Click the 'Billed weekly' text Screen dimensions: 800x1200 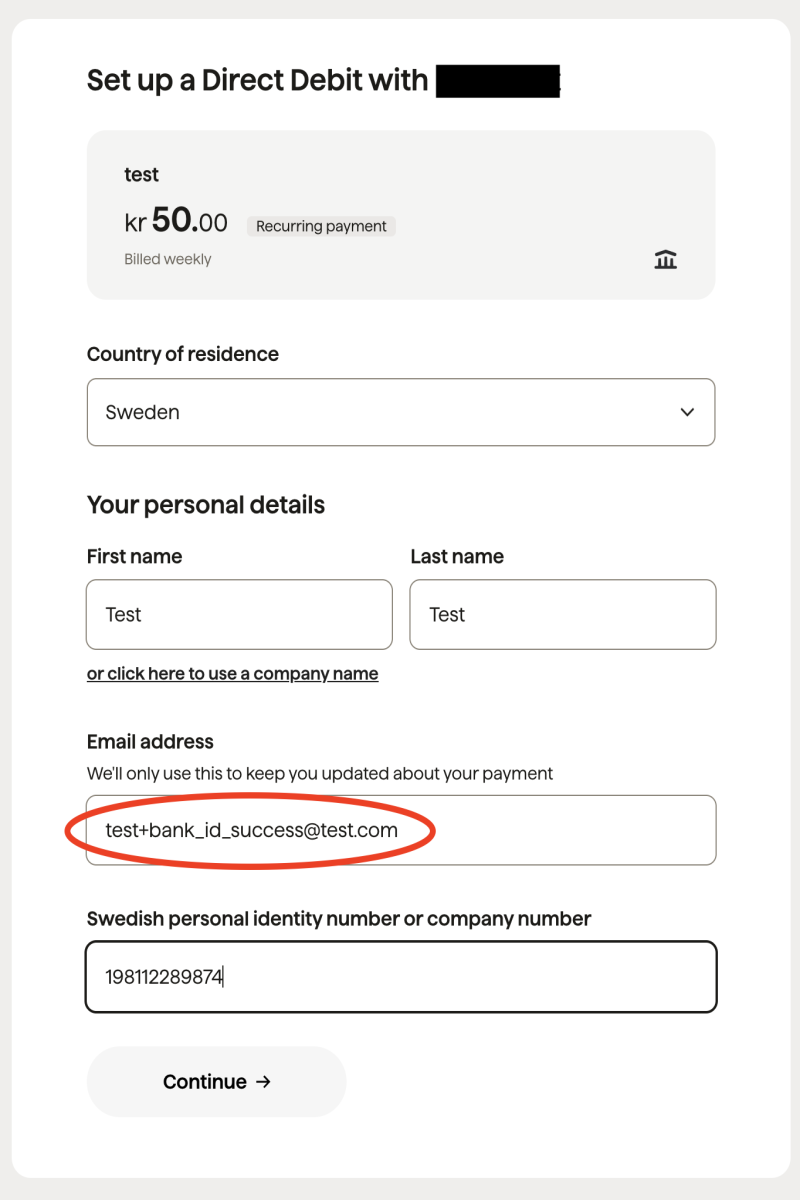coord(168,259)
